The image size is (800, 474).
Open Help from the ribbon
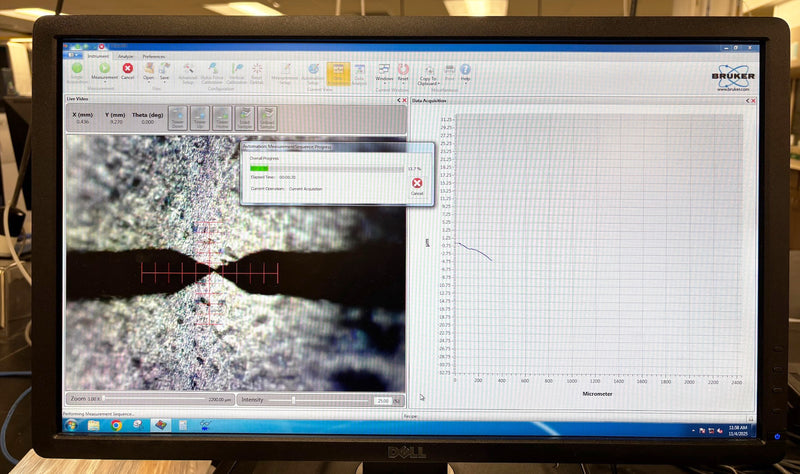465,69
